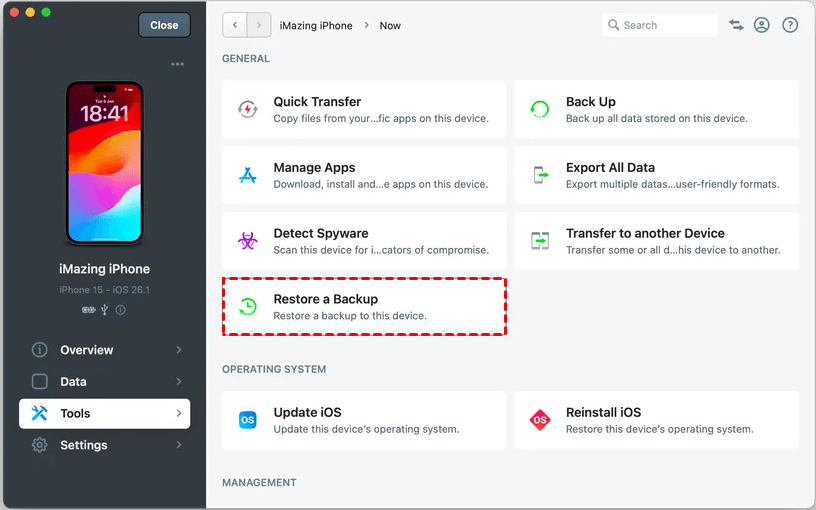
Task: Expand the Settings section chevron
Action: coord(179,445)
